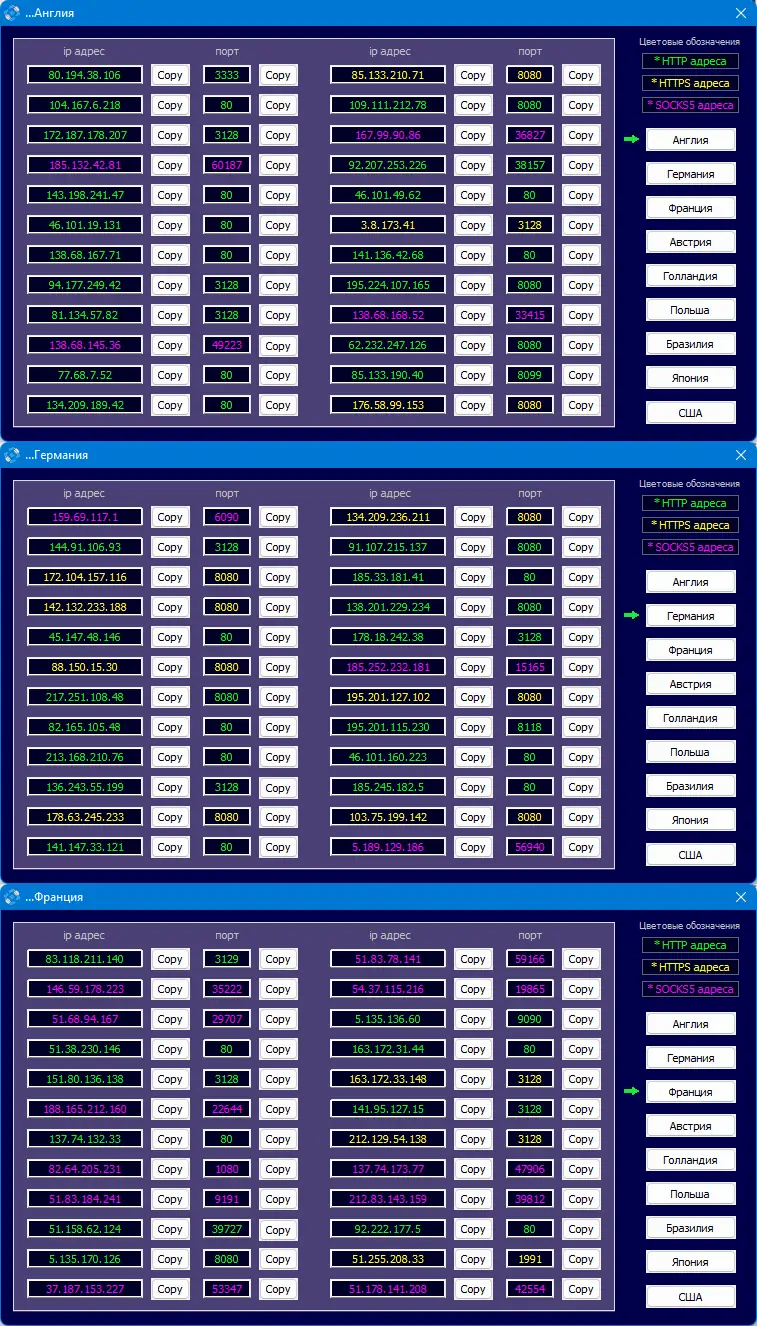Copy port 3129 in Франция window
757x1326 pixels.
(x=278, y=959)
